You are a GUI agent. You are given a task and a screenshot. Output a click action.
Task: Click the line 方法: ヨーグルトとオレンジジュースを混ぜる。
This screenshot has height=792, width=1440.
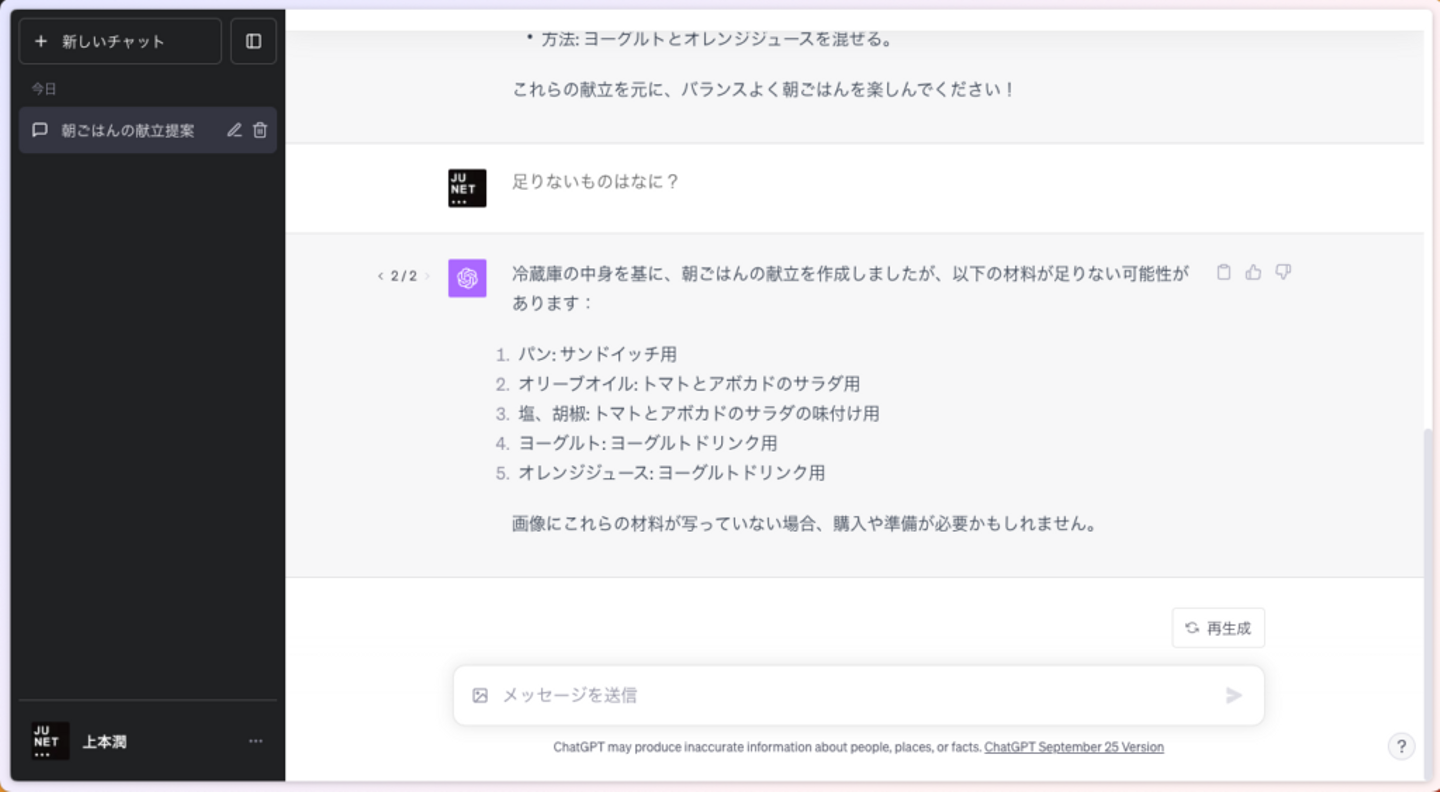pos(717,40)
